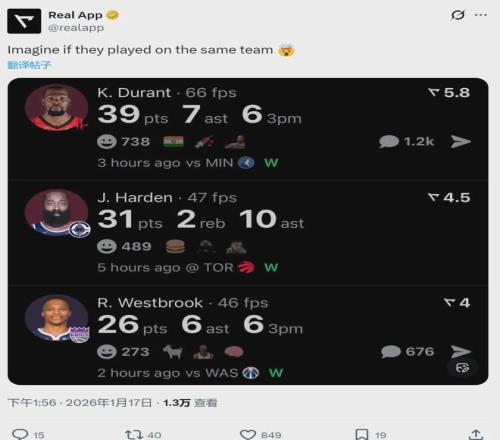Click Durant card's send arrow icon

pos(461,142)
